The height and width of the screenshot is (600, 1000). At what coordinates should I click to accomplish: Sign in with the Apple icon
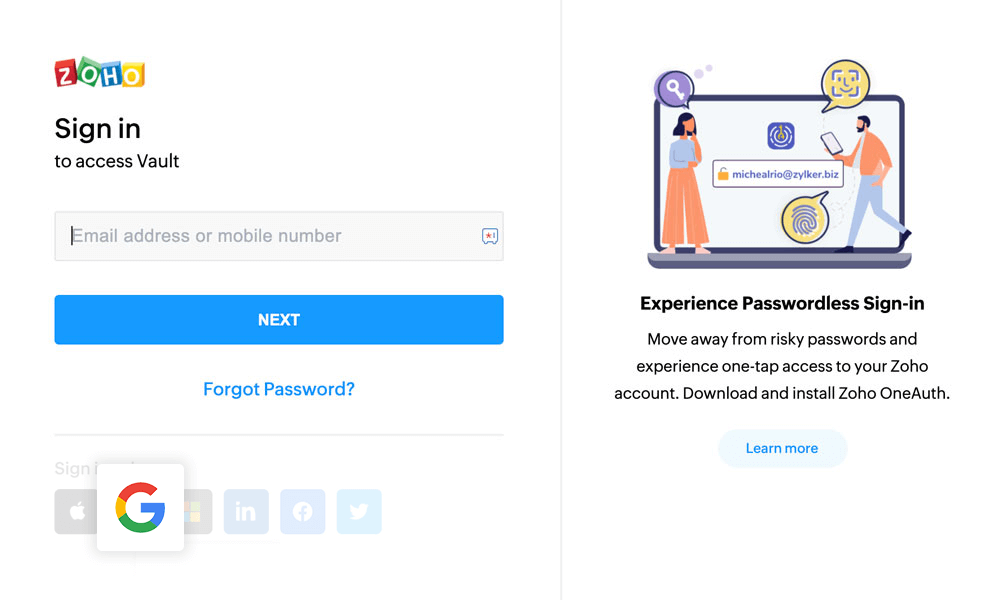(x=76, y=511)
